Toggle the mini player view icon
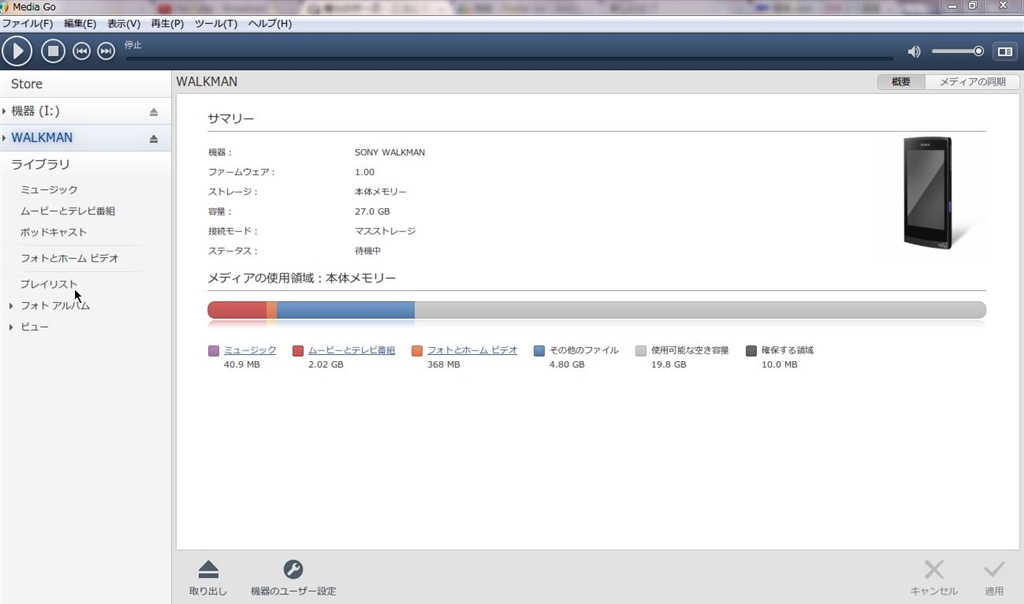The image size is (1024, 604). pyautogui.click(x=1005, y=52)
